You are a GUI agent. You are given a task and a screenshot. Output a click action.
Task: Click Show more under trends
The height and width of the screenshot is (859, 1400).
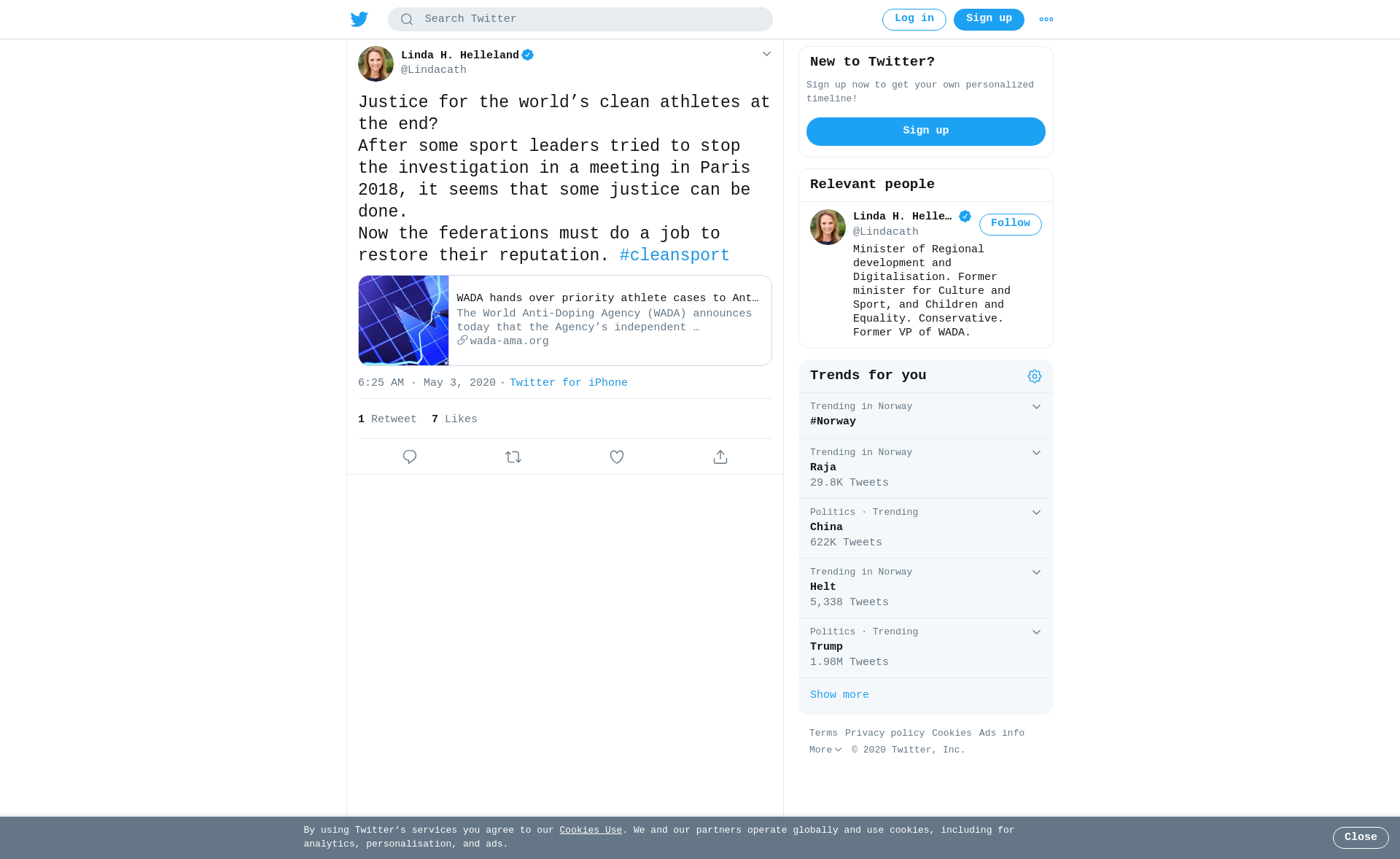point(839,695)
